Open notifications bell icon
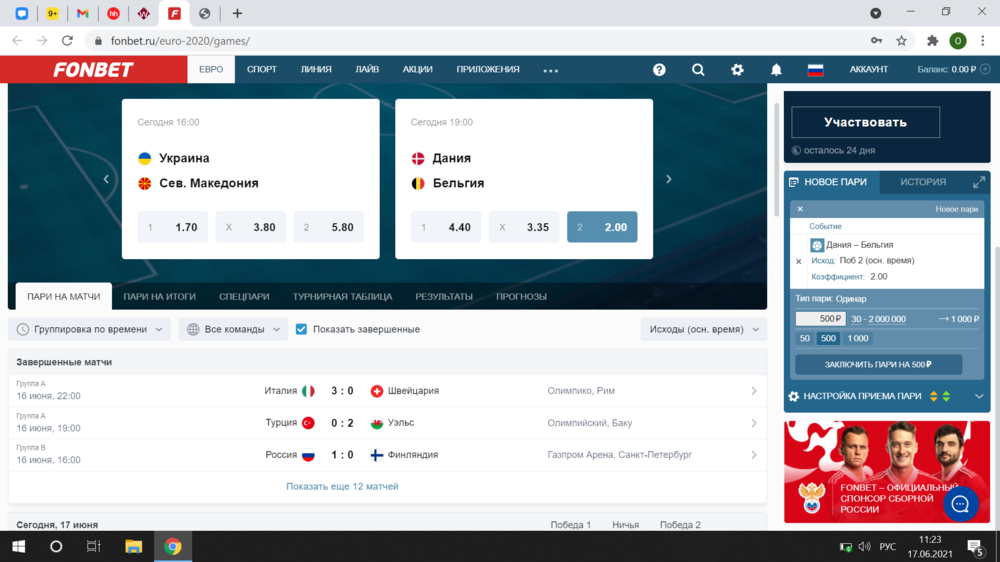 point(776,70)
